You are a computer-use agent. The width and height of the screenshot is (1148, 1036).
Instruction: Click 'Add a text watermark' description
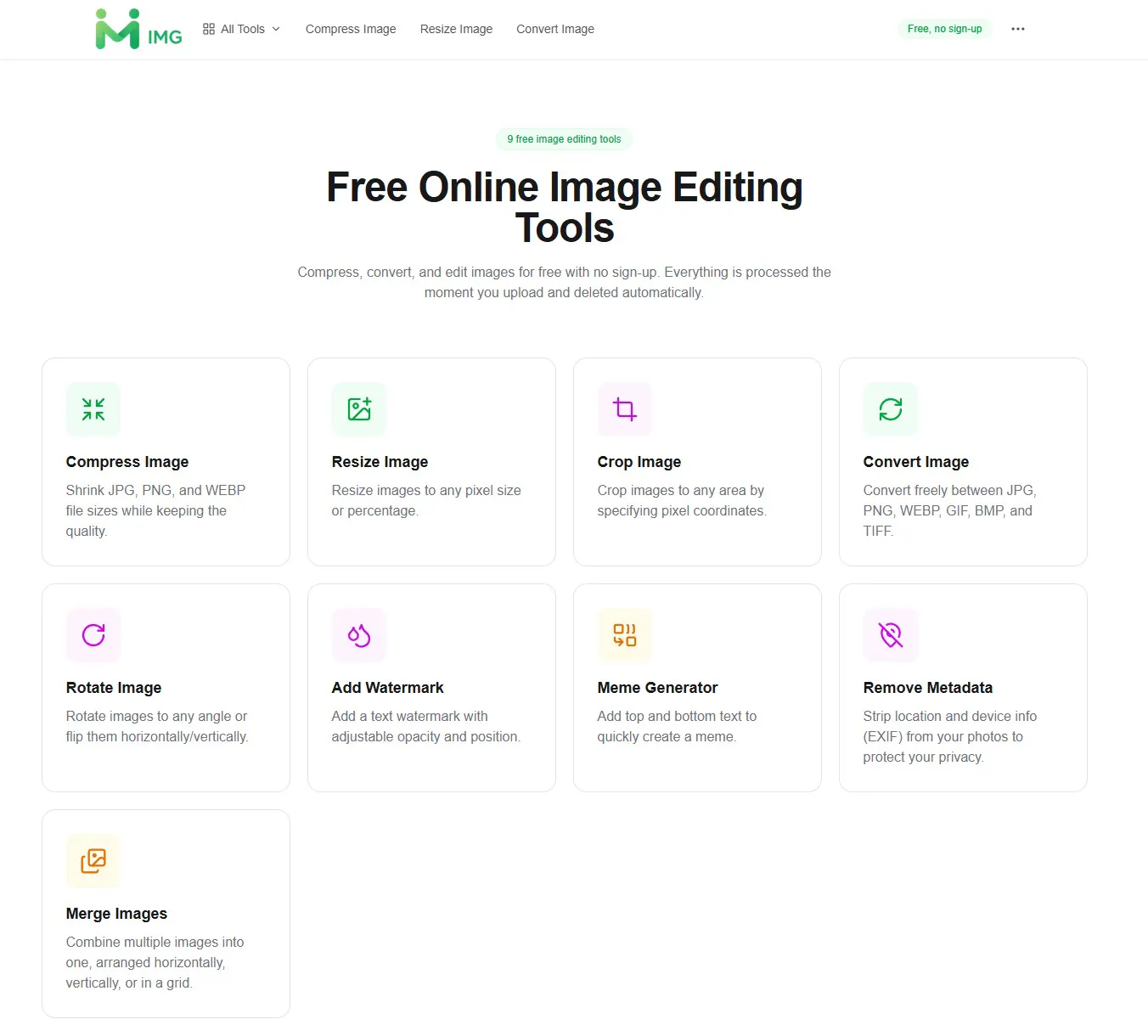pyautogui.click(x=425, y=726)
